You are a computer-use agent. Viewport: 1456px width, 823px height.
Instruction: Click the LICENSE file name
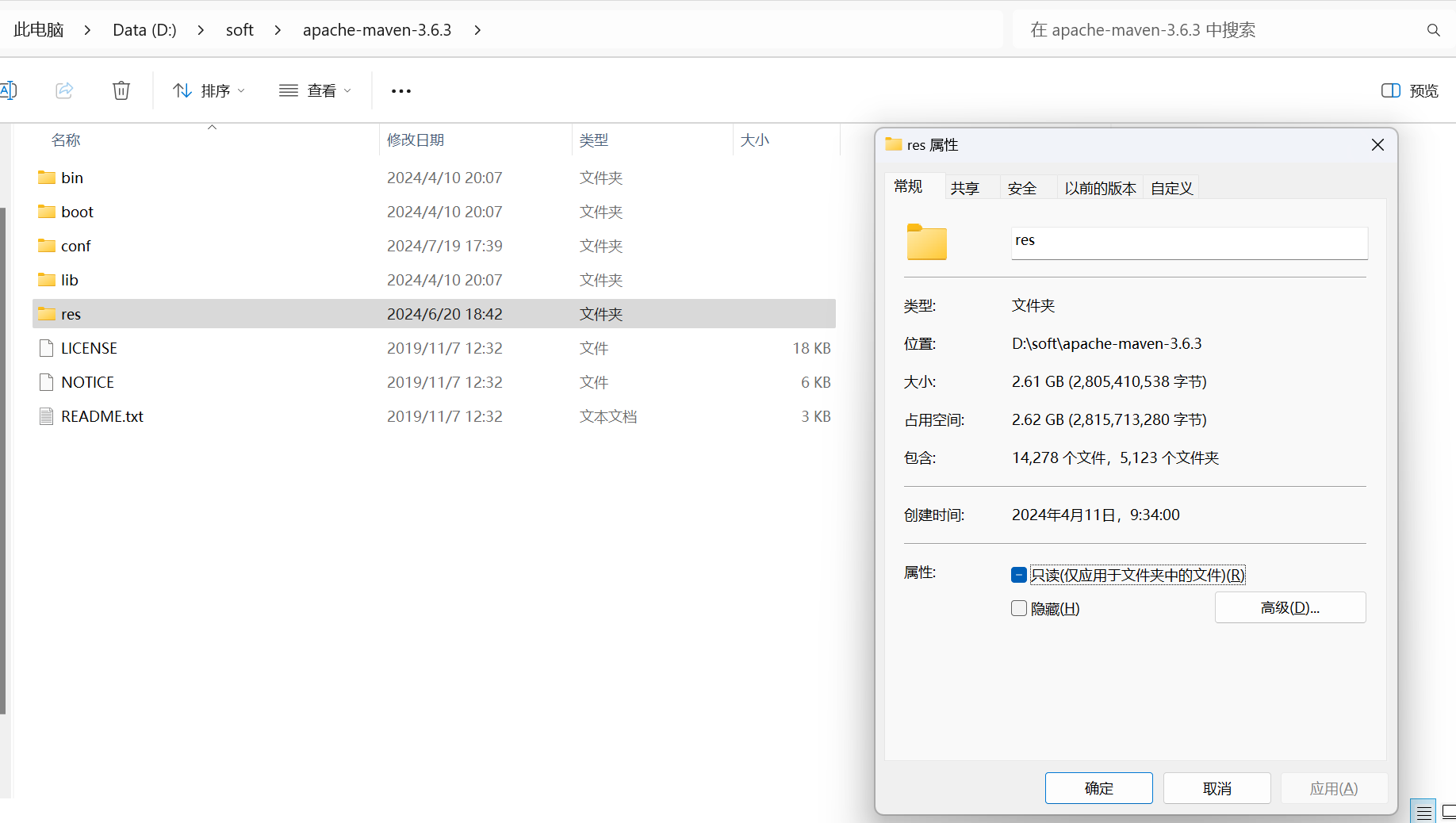(89, 348)
